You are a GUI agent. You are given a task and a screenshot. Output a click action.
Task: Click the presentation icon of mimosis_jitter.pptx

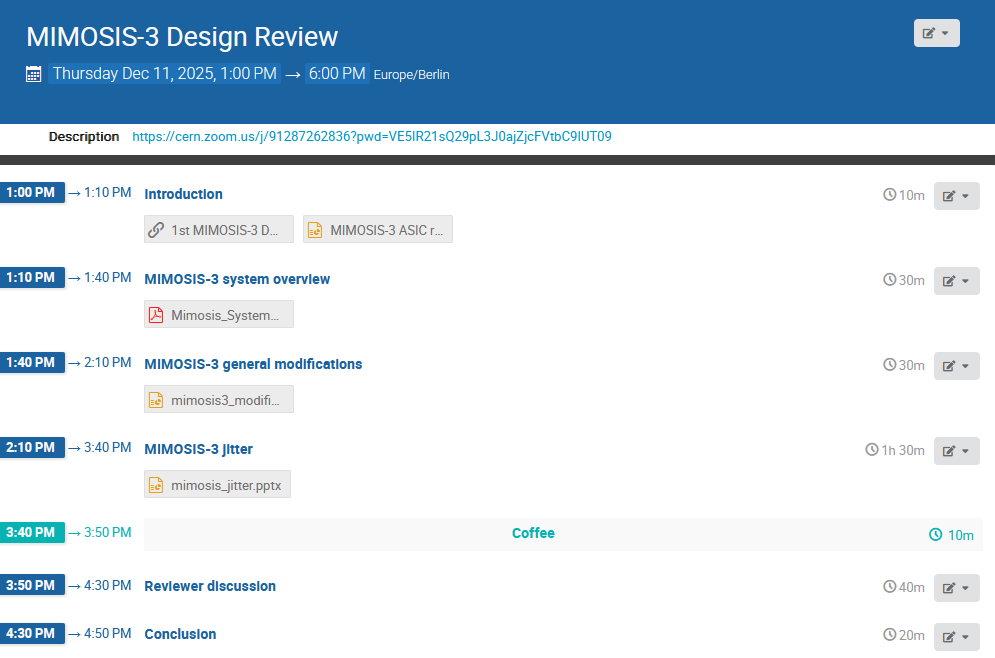(156, 486)
